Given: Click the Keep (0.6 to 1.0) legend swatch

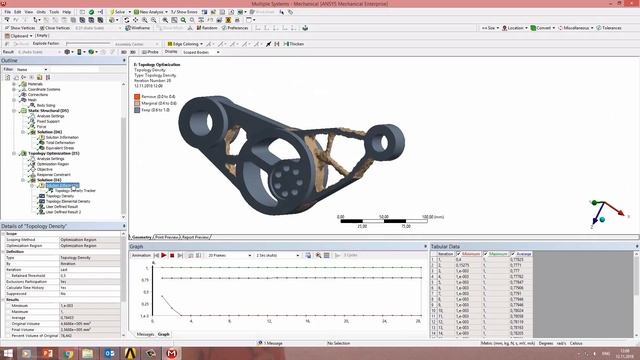Looking at the screenshot, I should 137,110.
